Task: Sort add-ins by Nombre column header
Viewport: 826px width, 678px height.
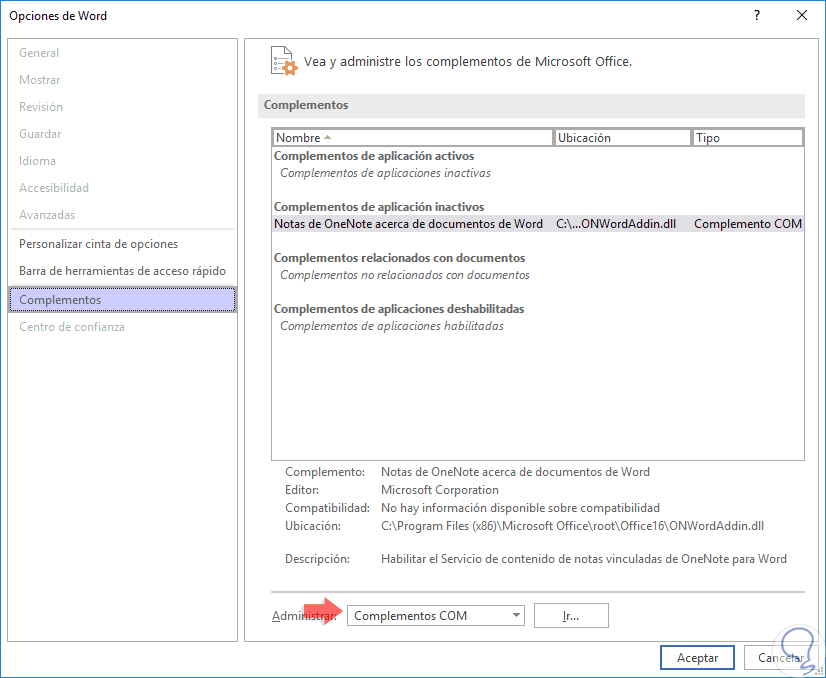Action: (x=413, y=137)
